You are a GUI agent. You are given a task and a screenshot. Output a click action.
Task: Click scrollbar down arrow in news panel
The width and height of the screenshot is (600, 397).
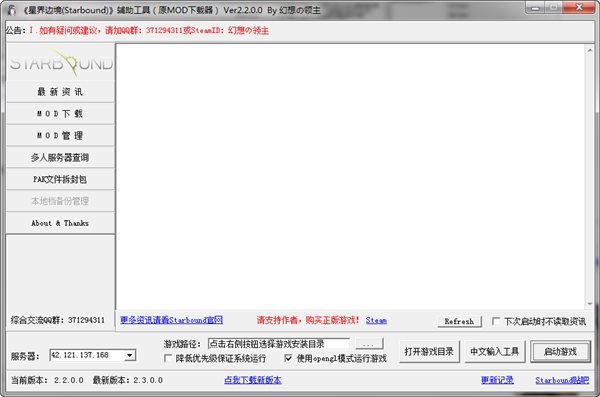(x=589, y=304)
